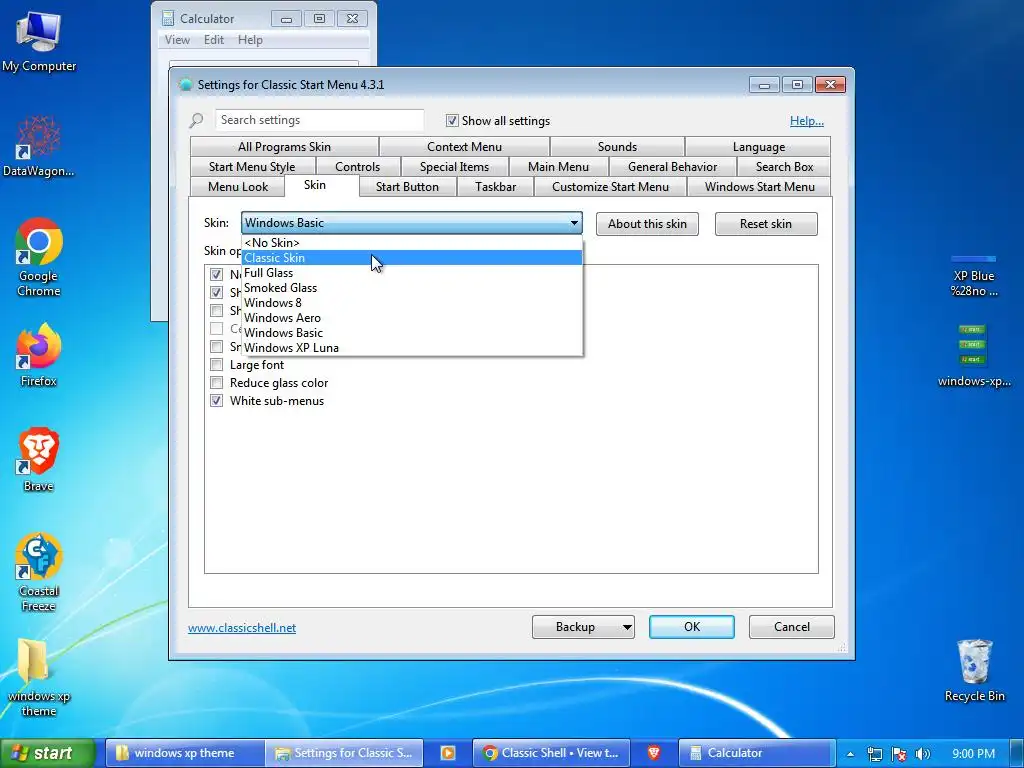Click the 9:00 PM taskbar clock
Image resolution: width=1024 pixels, height=768 pixels.
click(973, 754)
